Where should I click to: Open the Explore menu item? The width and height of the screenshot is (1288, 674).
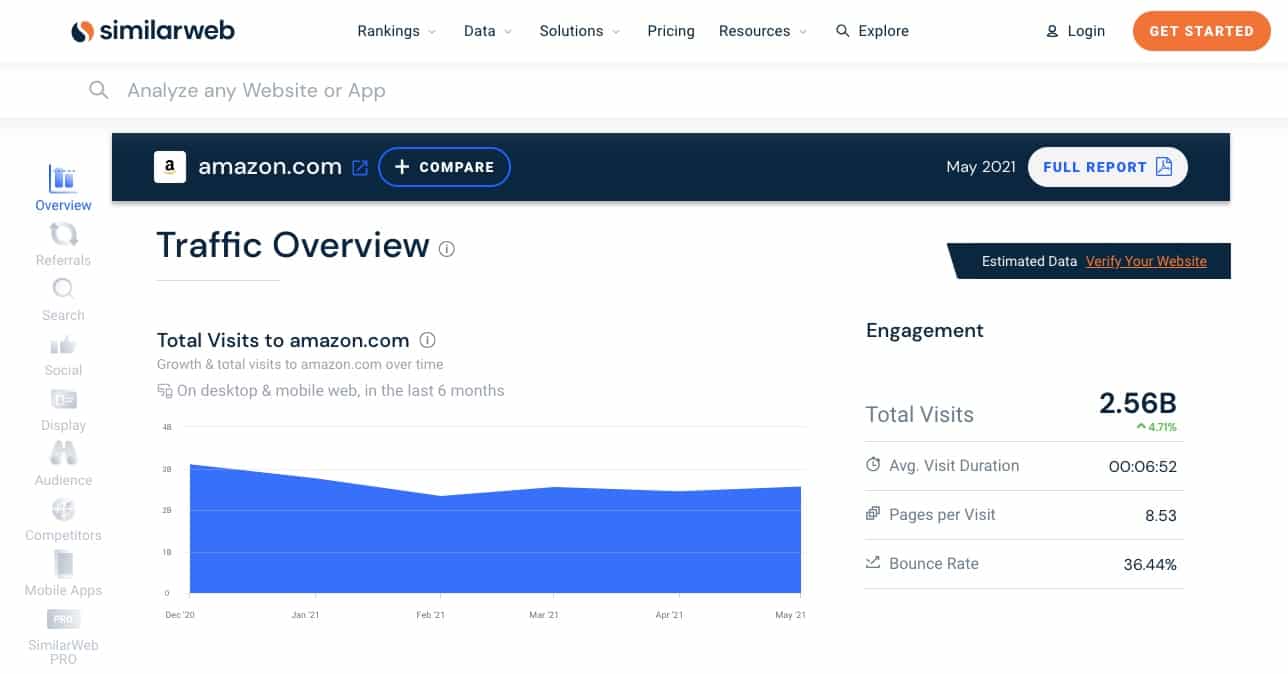pyautogui.click(x=873, y=31)
